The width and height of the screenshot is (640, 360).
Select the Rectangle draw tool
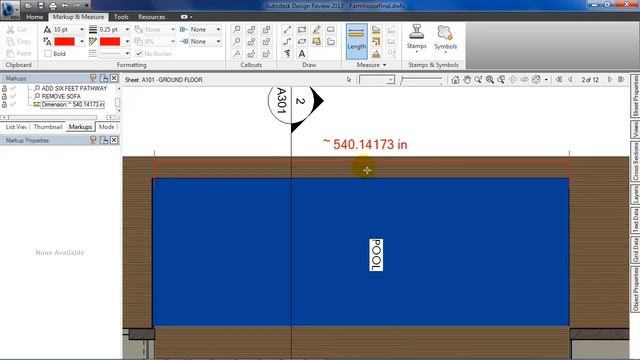(302, 29)
